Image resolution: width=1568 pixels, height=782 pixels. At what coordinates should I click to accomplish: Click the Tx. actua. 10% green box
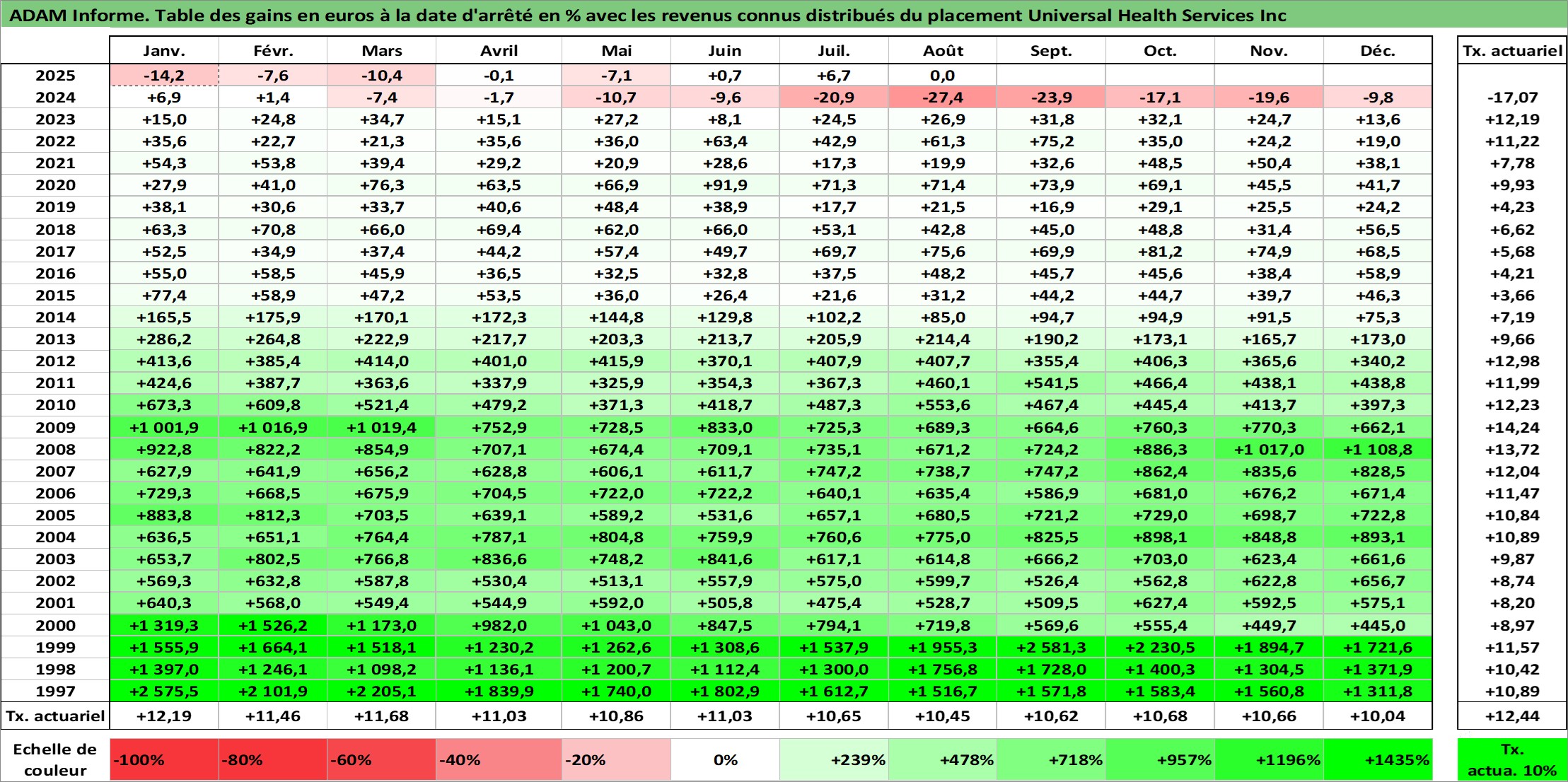(1512, 760)
